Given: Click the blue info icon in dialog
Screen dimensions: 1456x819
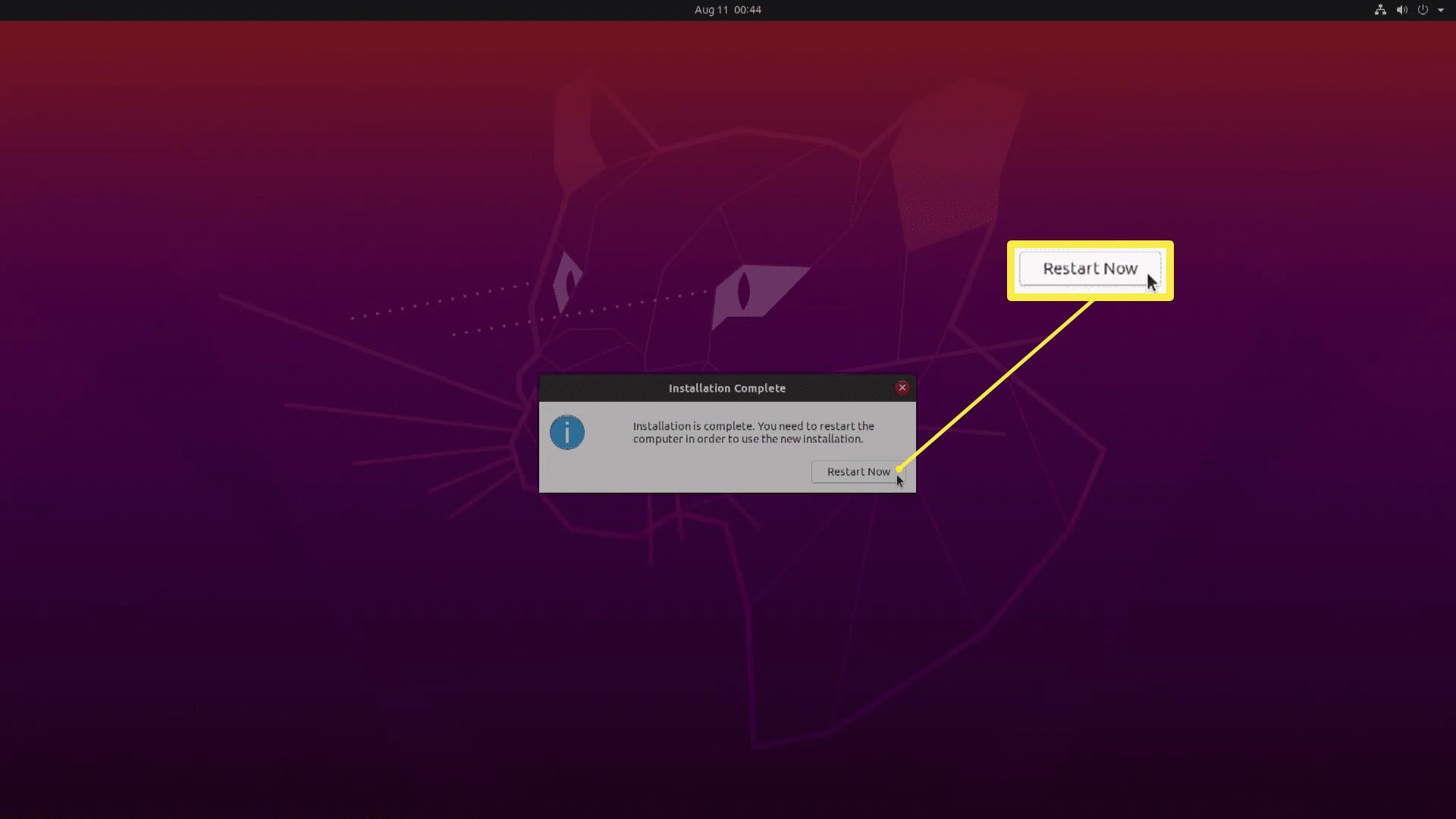Looking at the screenshot, I should tap(567, 432).
